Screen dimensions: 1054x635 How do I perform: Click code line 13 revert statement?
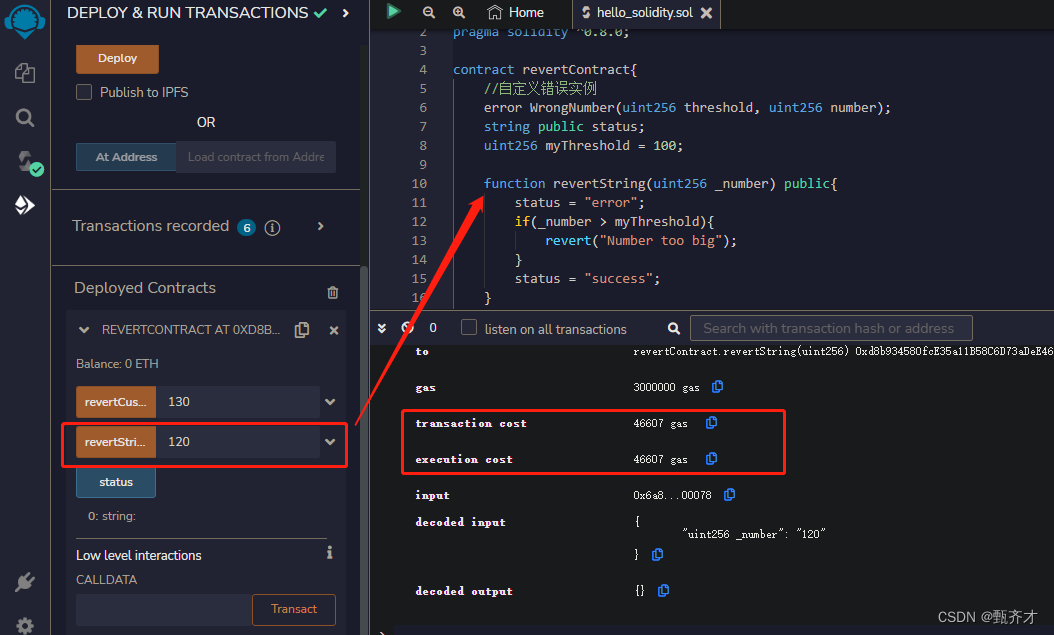coord(641,241)
